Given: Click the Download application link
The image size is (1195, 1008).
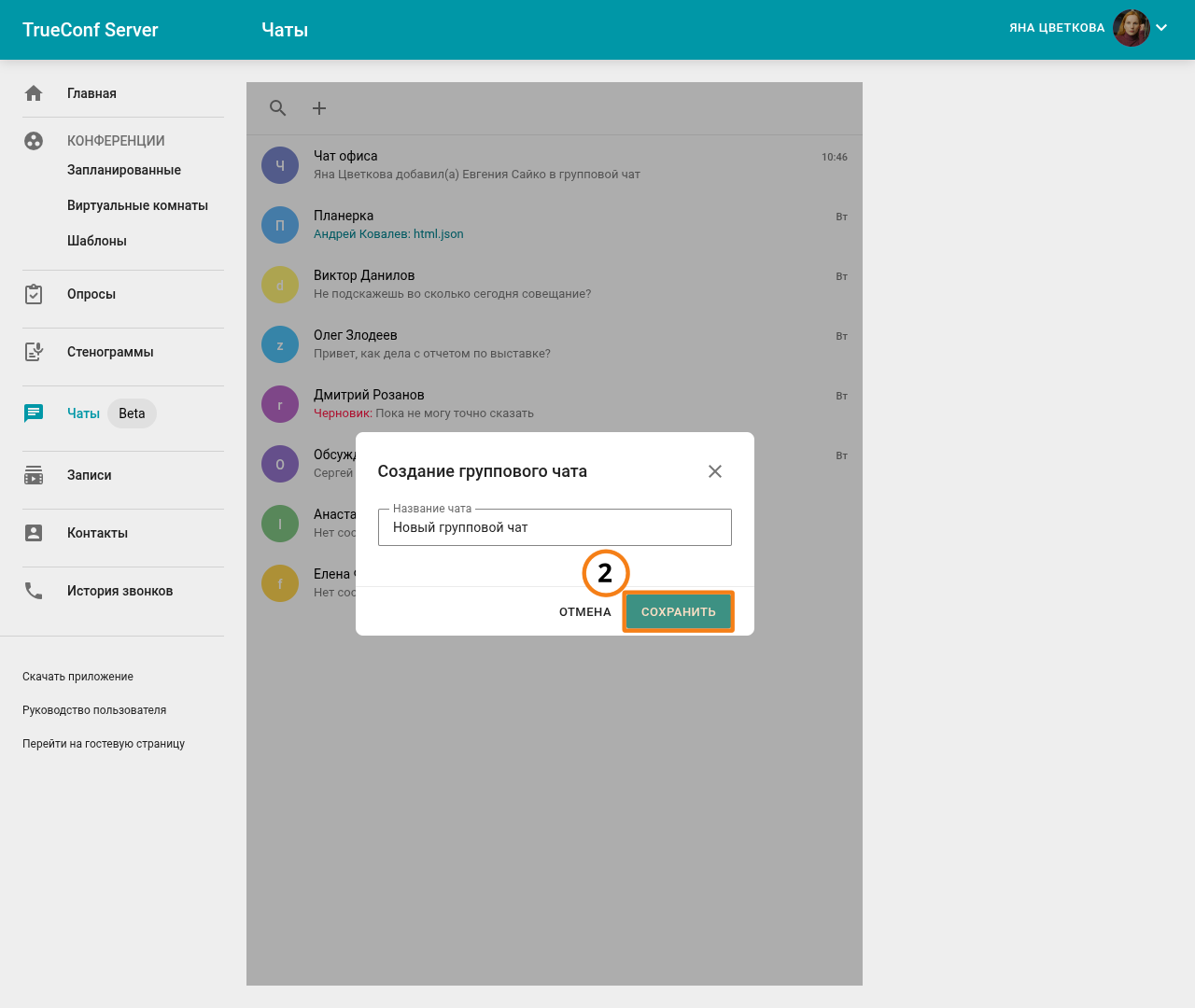Looking at the screenshot, I should click(77, 677).
